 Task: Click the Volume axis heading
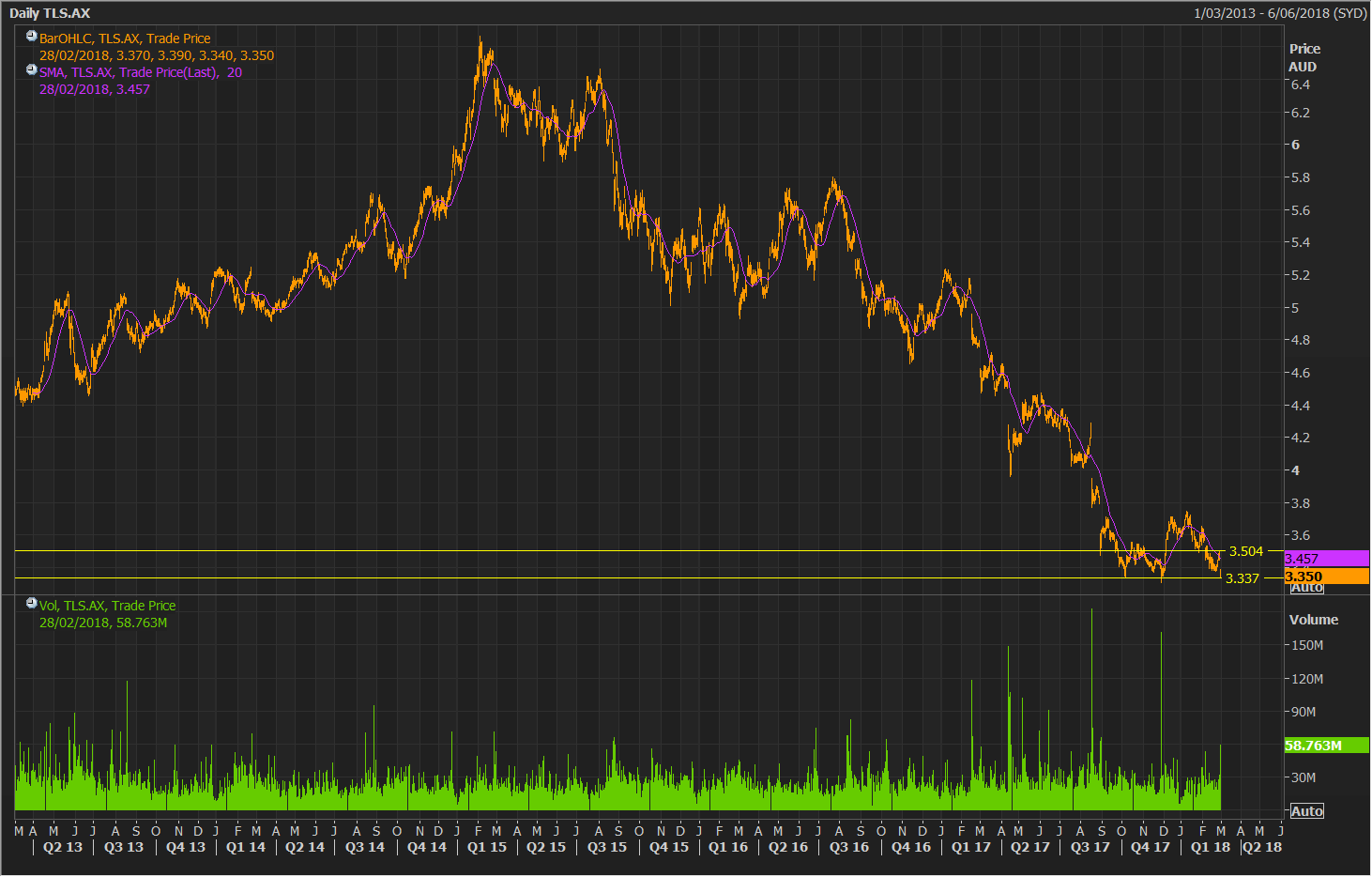[x=1314, y=620]
